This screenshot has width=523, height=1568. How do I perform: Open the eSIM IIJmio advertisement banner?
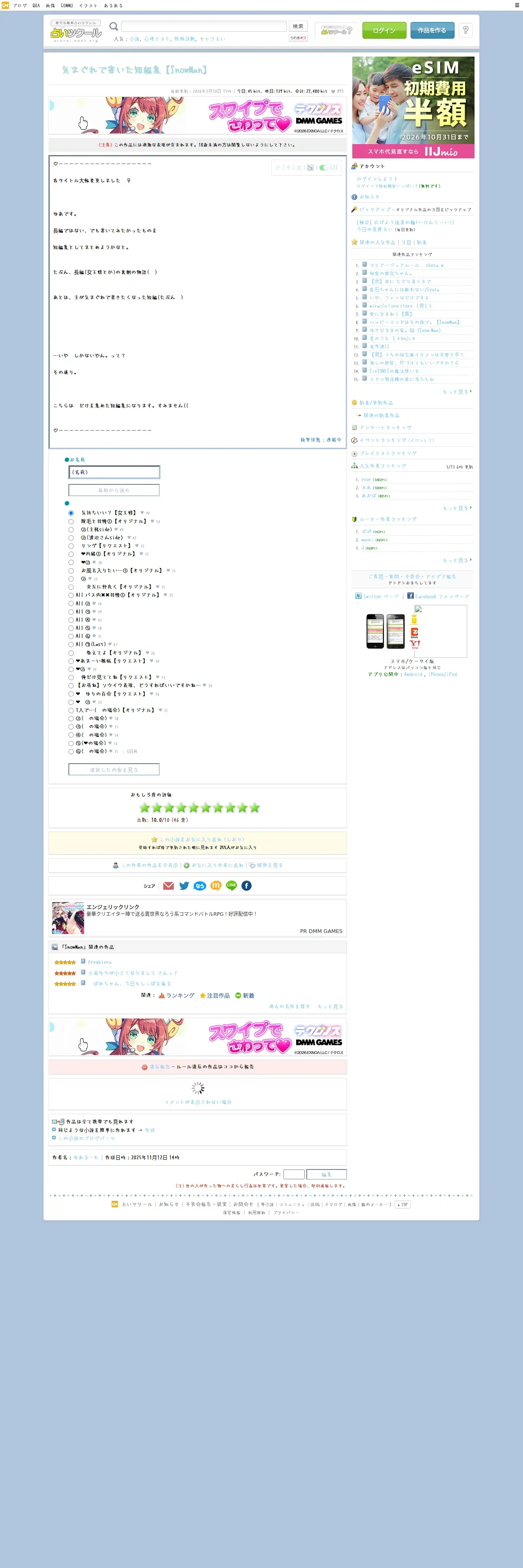(x=413, y=107)
